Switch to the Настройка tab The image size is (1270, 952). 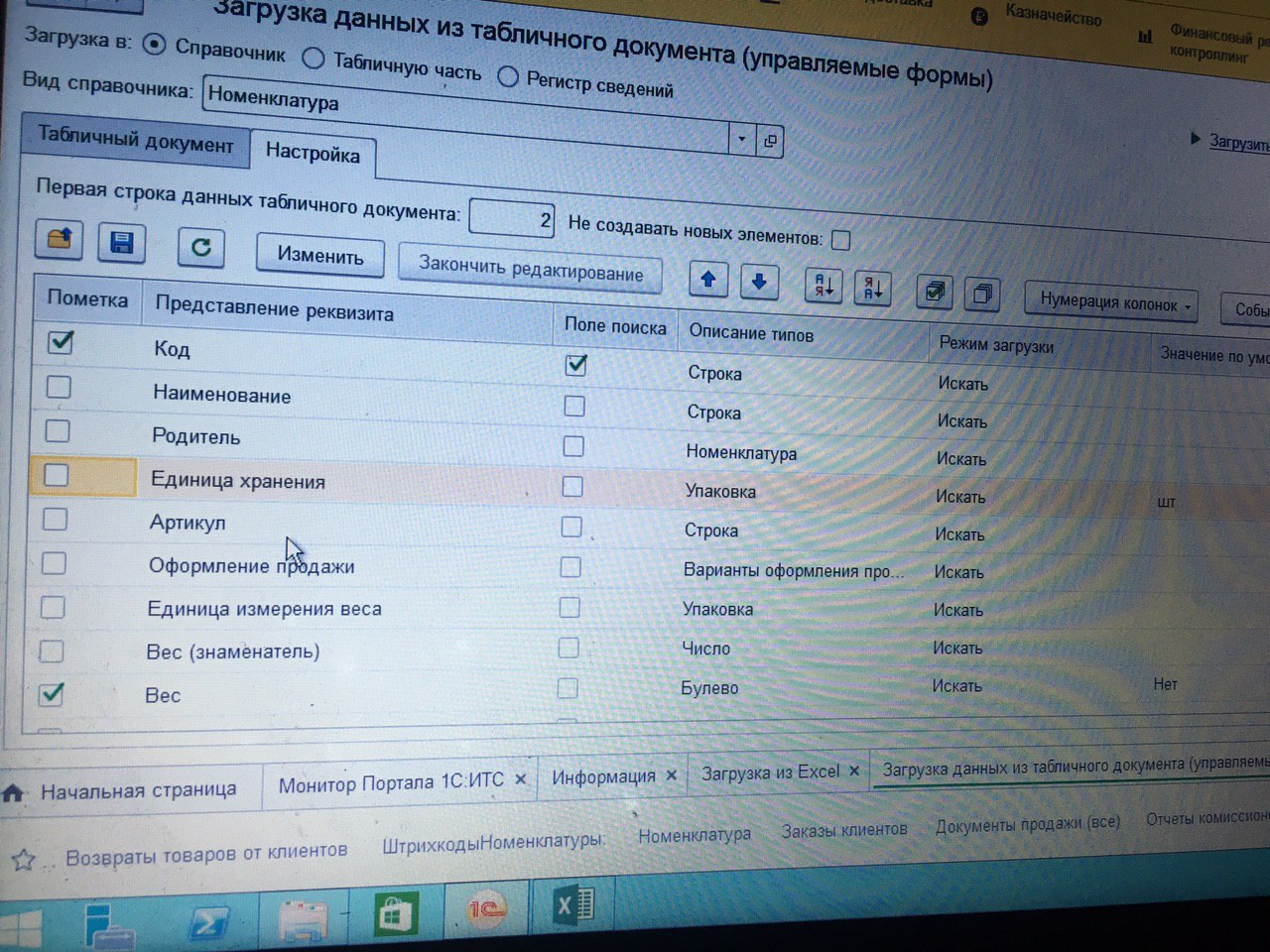pos(313,154)
